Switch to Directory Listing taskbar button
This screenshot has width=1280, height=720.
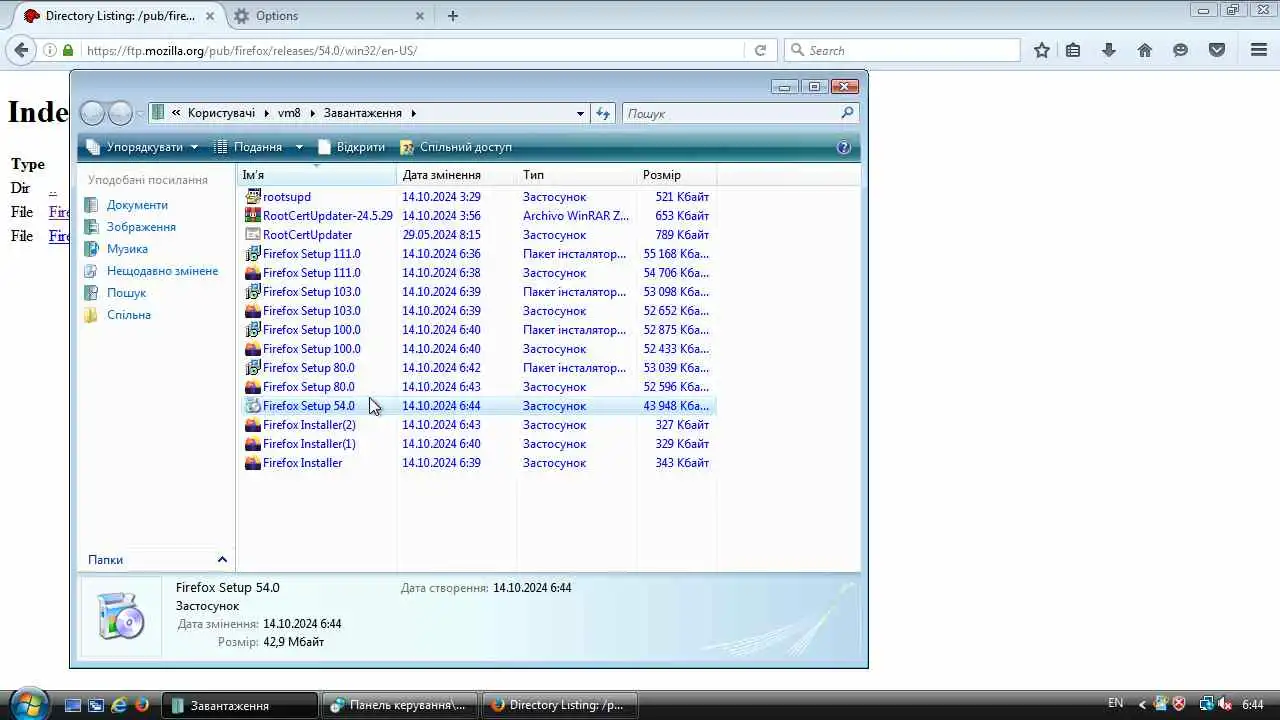click(560, 705)
